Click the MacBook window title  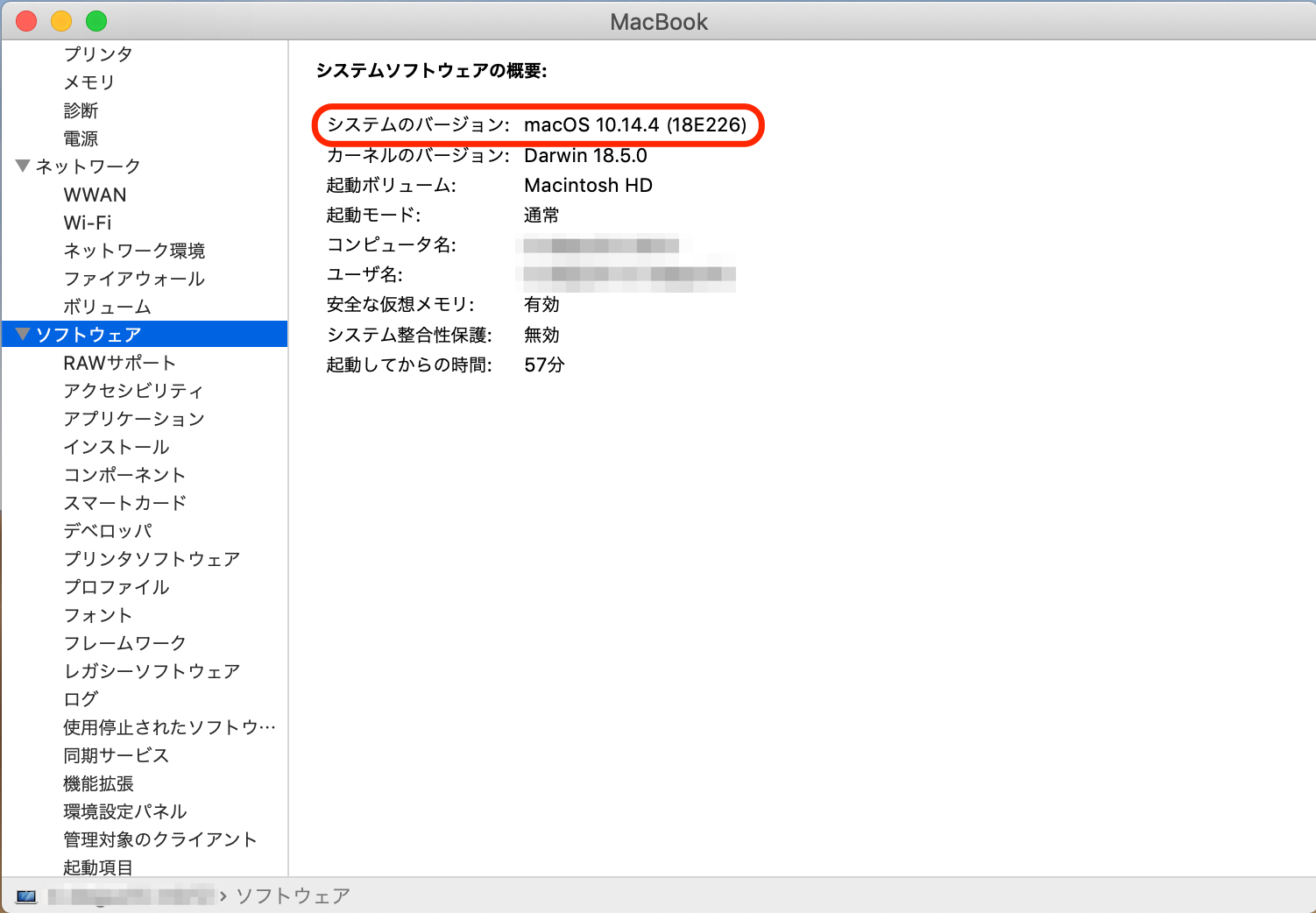tap(659, 22)
